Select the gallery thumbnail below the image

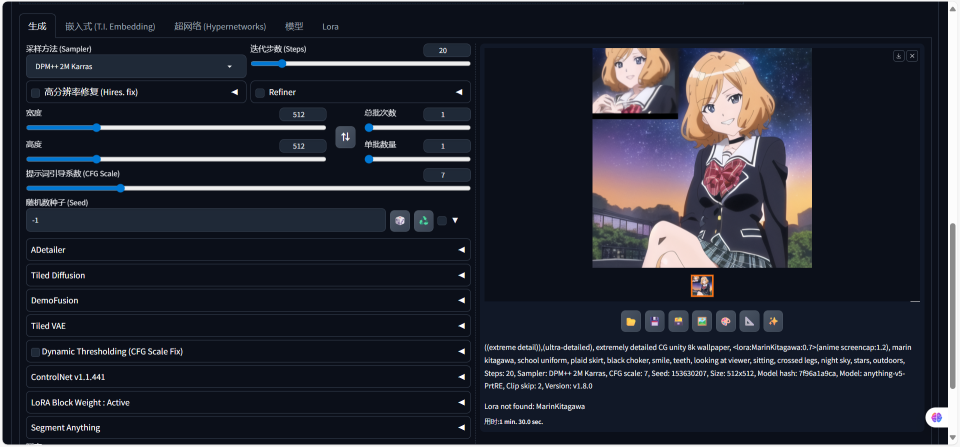click(702, 285)
